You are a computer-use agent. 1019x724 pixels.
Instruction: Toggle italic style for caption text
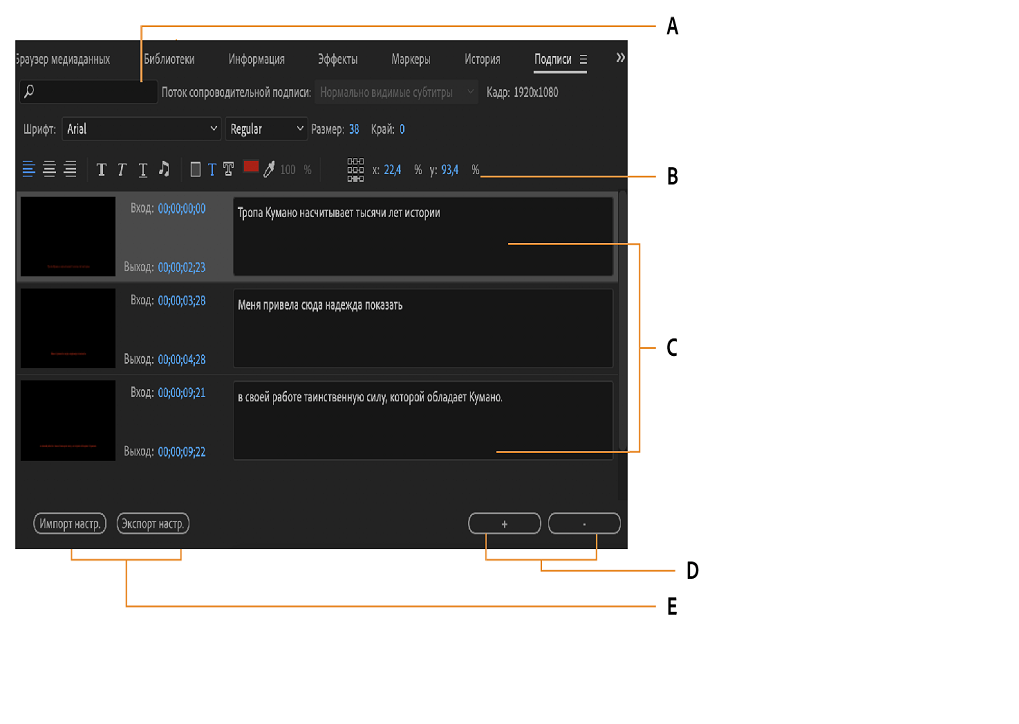point(122,170)
